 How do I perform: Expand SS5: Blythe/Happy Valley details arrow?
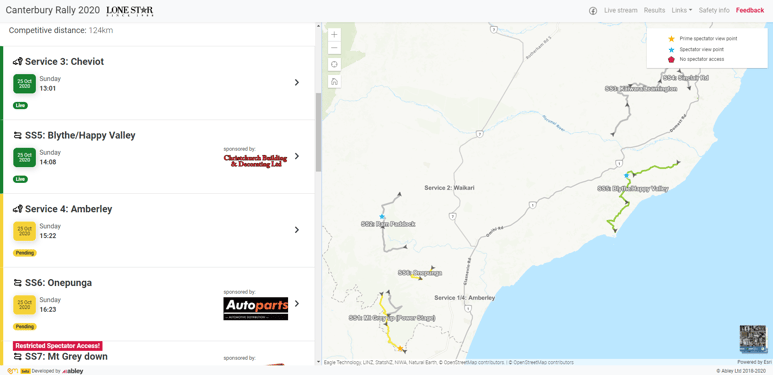point(297,156)
